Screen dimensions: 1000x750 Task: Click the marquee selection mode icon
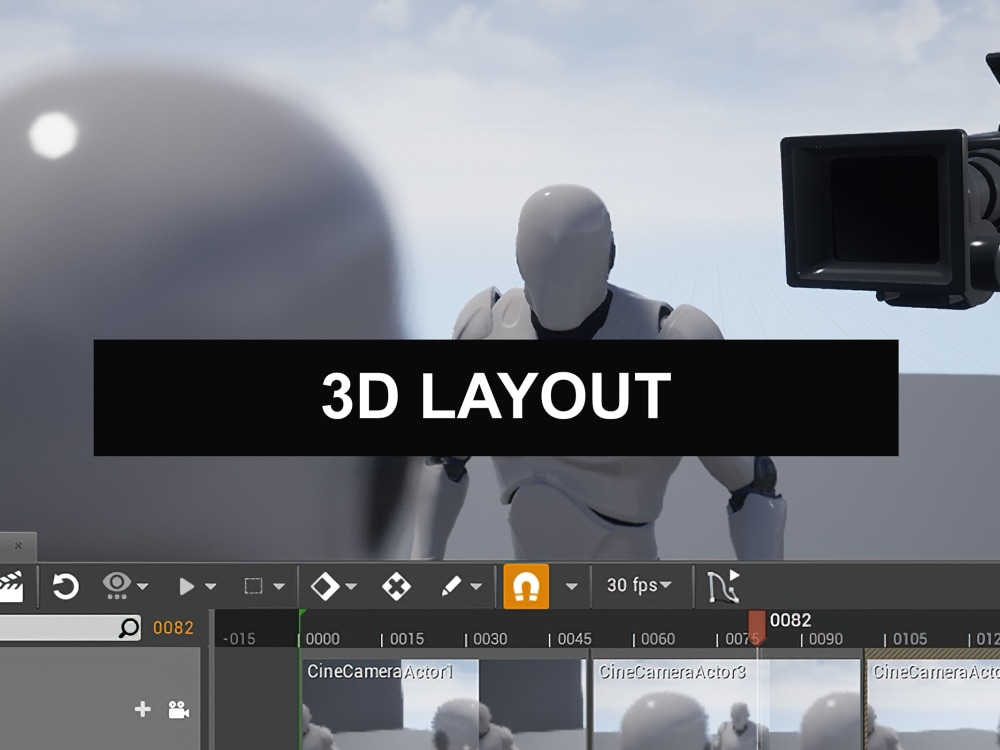pyautogui.click(x=253, y=585)
